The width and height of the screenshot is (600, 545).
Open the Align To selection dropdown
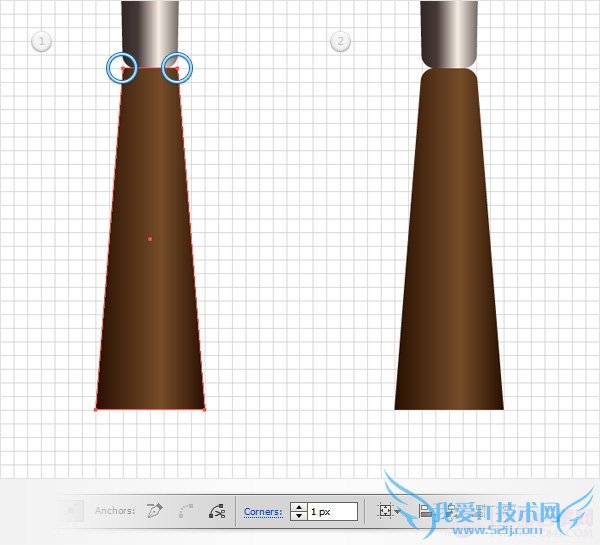point(389,511)
